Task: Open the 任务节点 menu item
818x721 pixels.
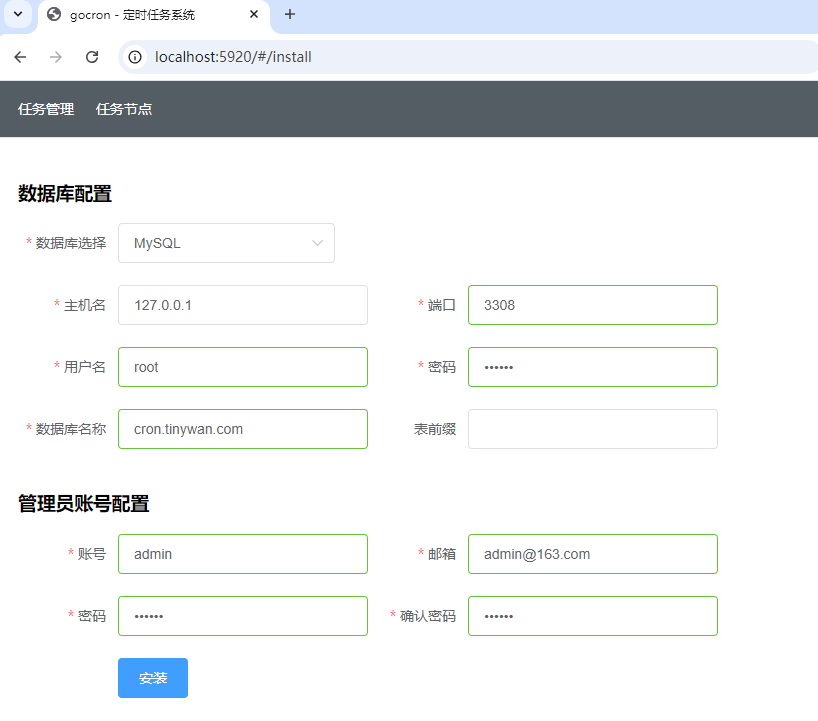Action: (x=124, y=109)
